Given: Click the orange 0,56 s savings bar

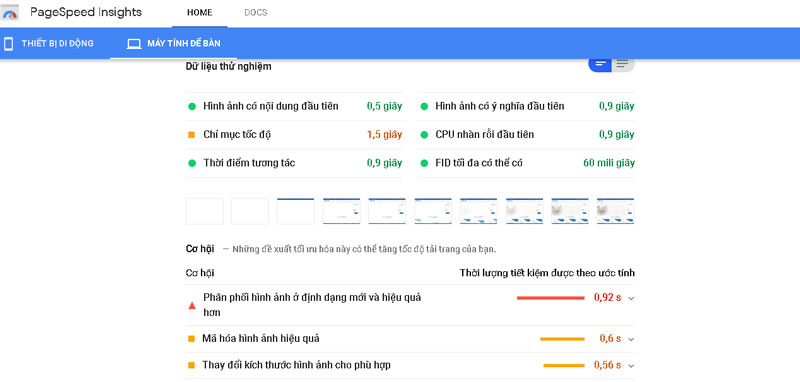Looking at the screenshot, I should 564,365.
